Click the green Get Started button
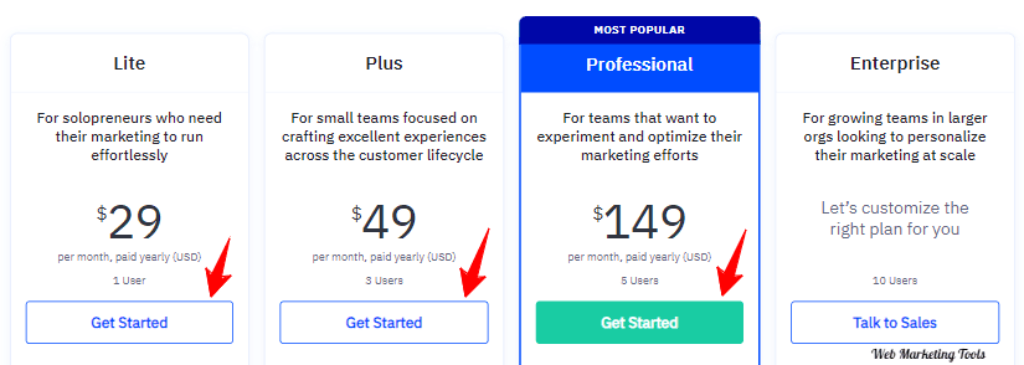The height and width of the screenshot is (365, 1024). pyautogui.click(x=639, y=323)
